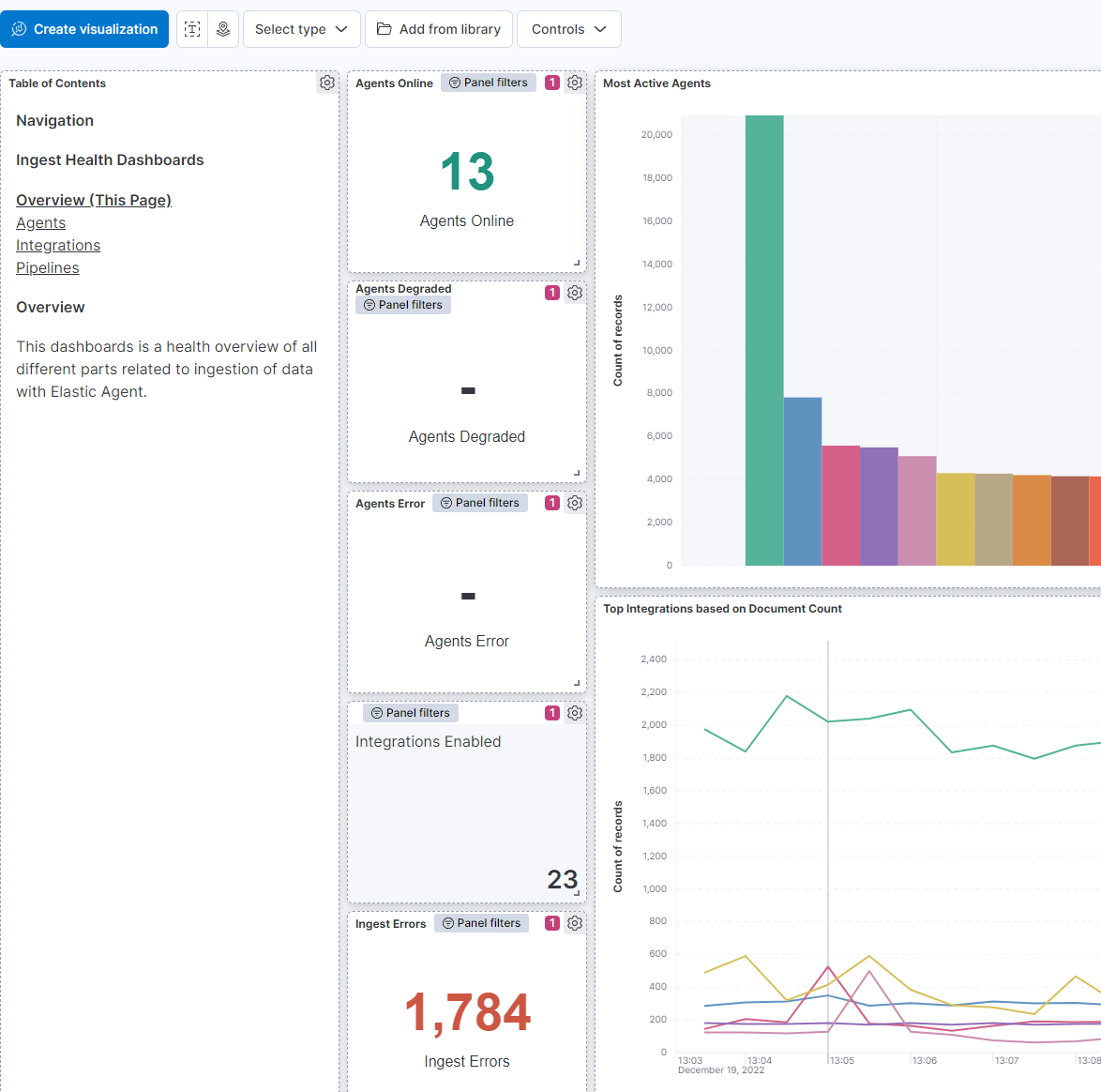Open the Agents dashboard link
This screenshot has width=1101, height=1092.
(40, 222)
